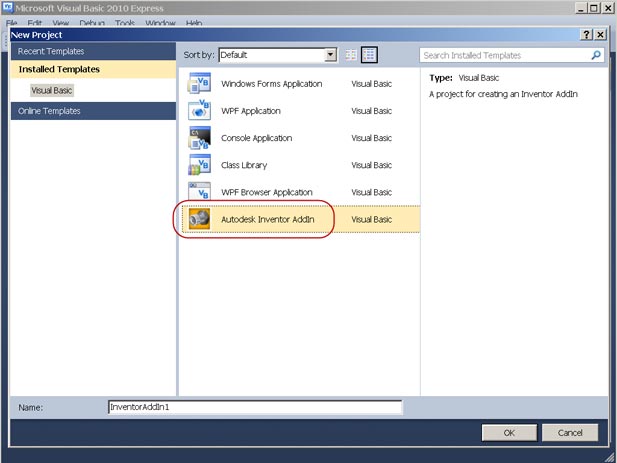
Task: Select the Windows Forms Application template icon
Action: pyautogui.click(x=200, y=84)
